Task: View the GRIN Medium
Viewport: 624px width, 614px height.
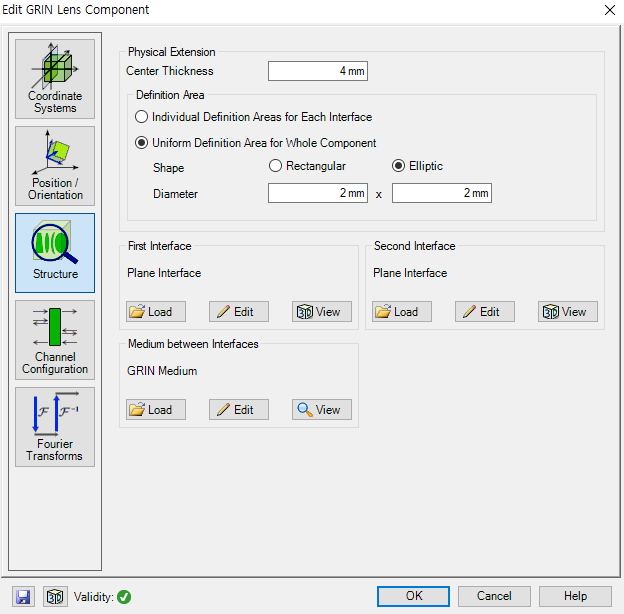Action: [322, 409]
